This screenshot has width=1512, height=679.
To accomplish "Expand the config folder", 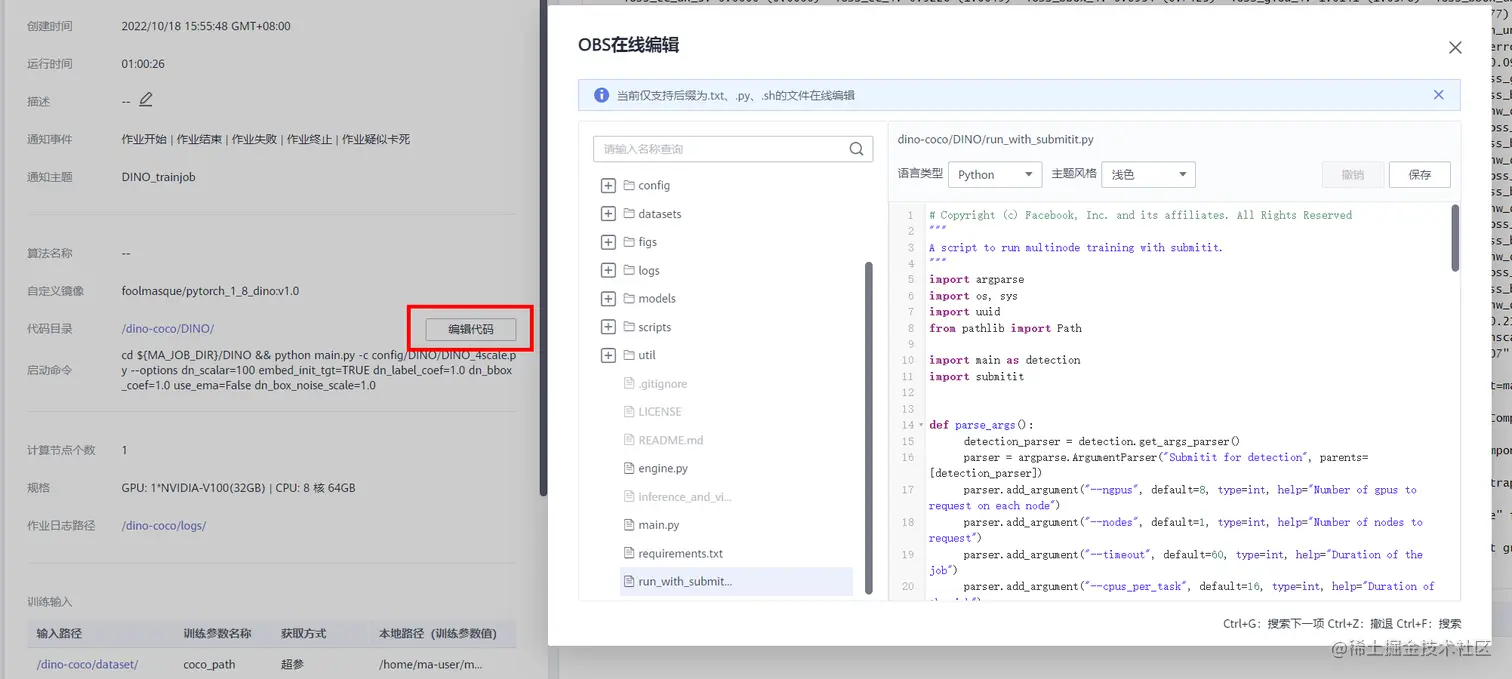I will (x=608, y=185).
